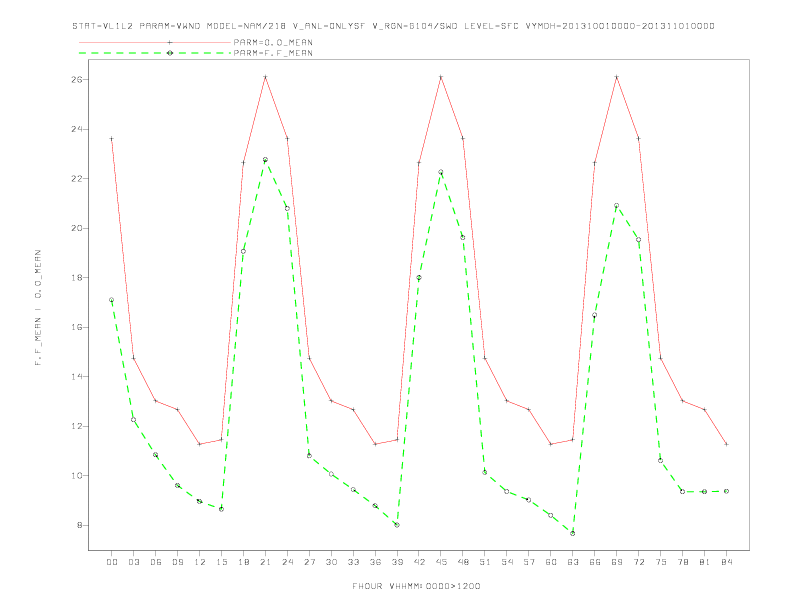792x612 pixels.
Task: Click the green circle marker at hour 63
Action: (x=572, y=533)
